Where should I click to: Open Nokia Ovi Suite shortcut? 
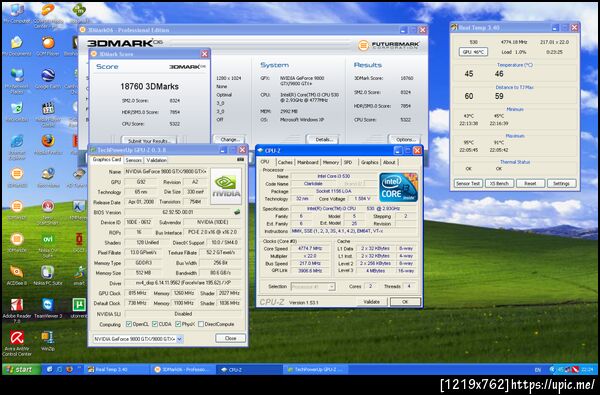[x=48, y=245]
